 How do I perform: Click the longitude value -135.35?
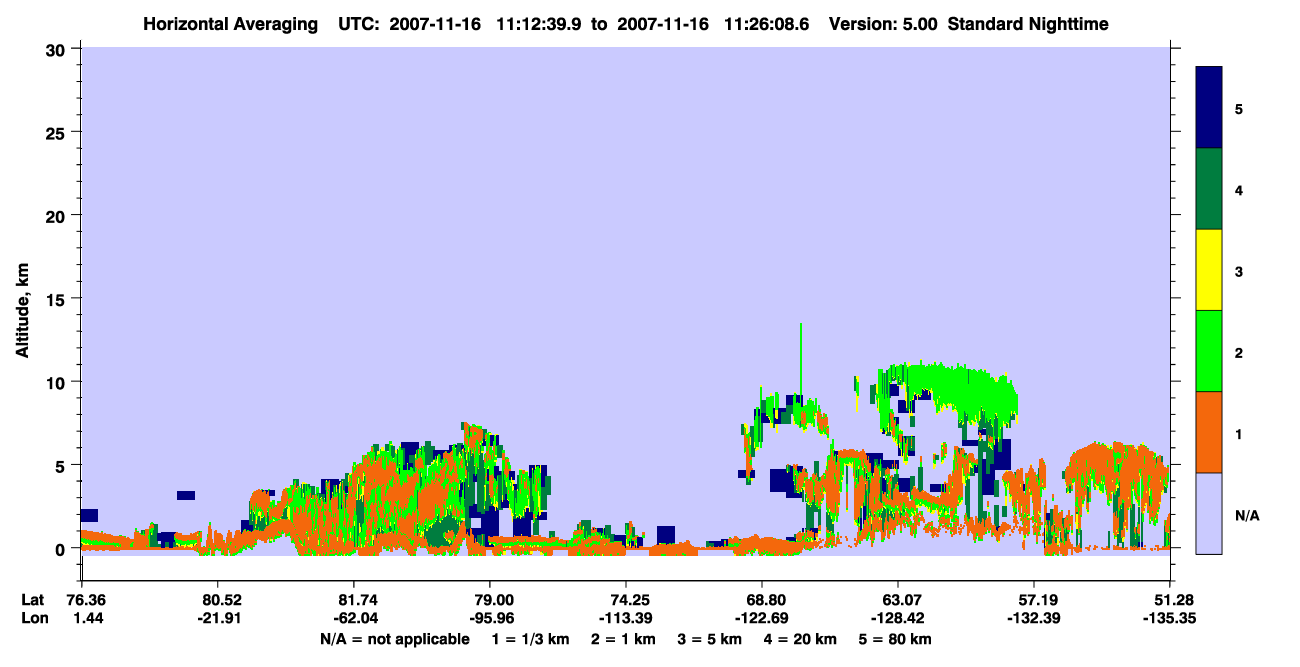tap(1170, 618)
